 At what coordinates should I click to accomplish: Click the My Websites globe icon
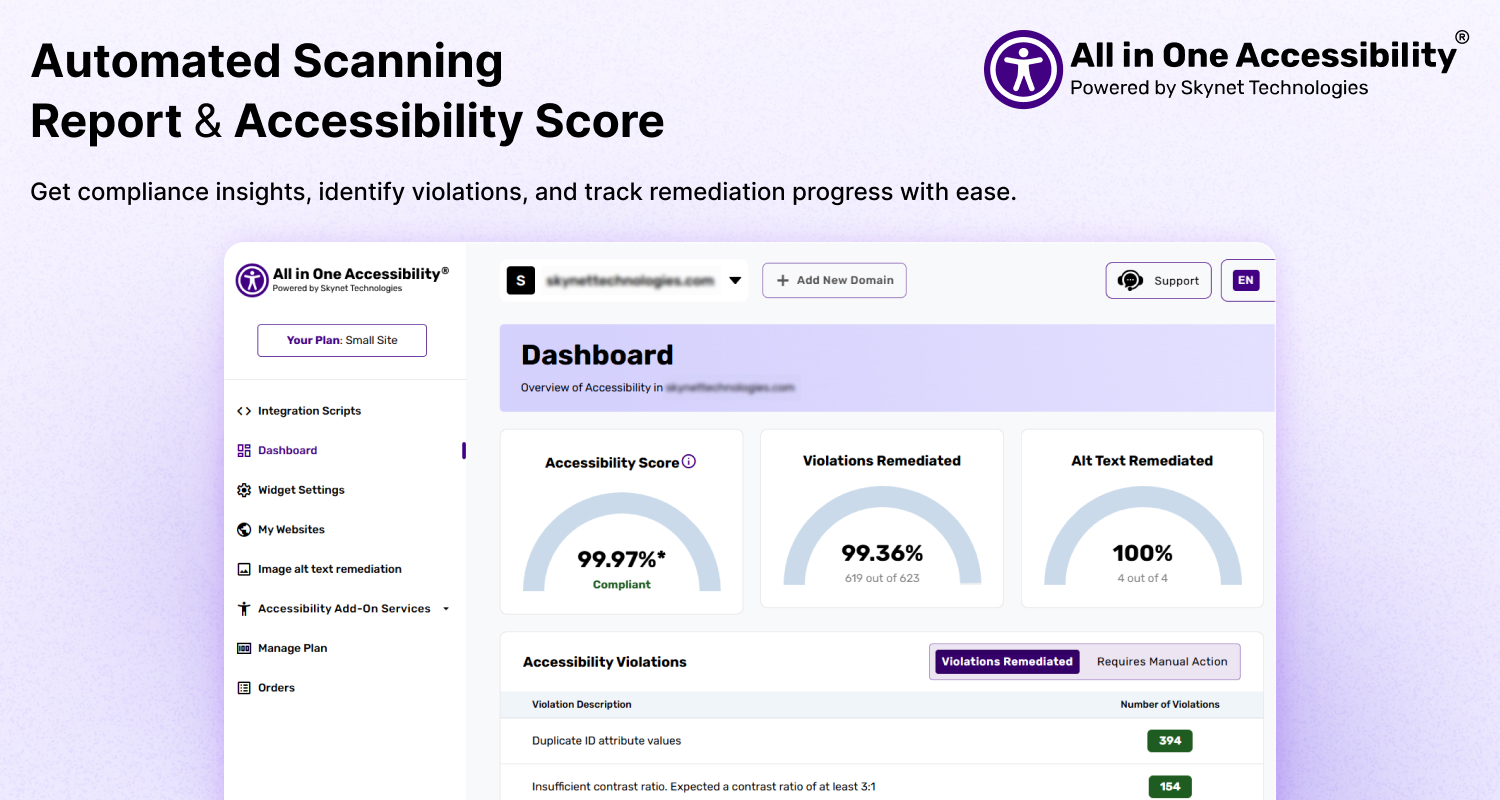tap(244, 530)
